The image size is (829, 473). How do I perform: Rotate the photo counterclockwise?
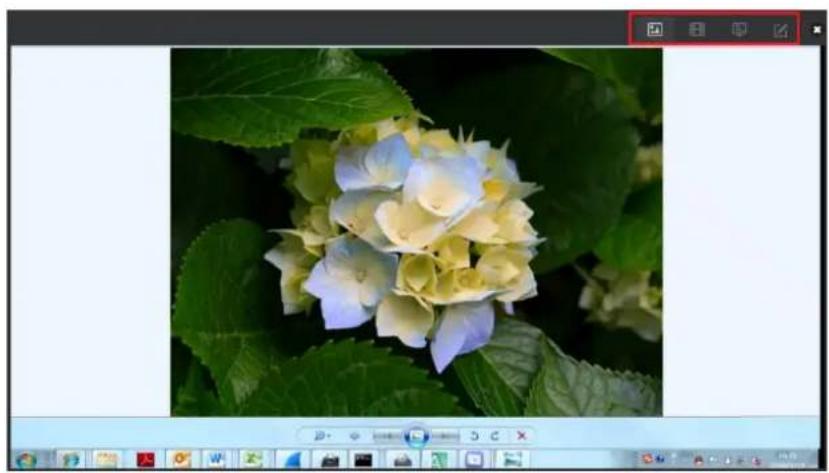[474, 435]
